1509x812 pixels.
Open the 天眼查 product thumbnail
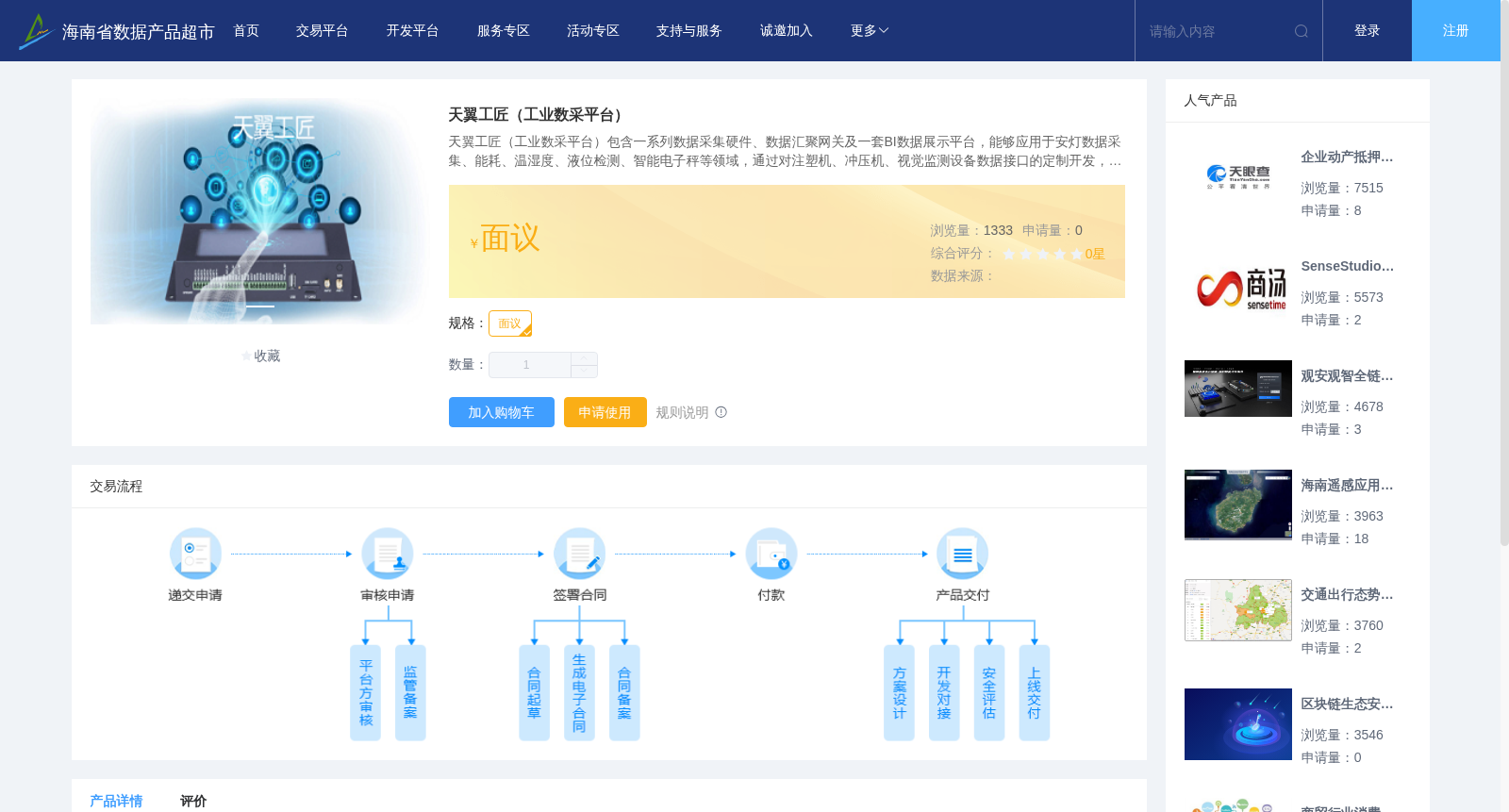coord(1238,177)
